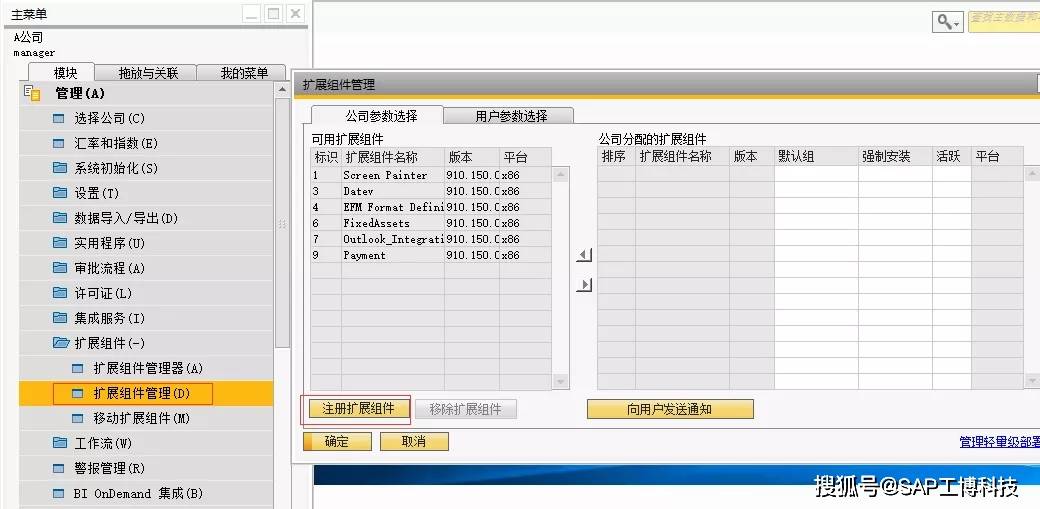Viewport: 1040px width, 509px height.
Task: Click the icon beside 警报管理(R)
Action: [x=60, y=469]
